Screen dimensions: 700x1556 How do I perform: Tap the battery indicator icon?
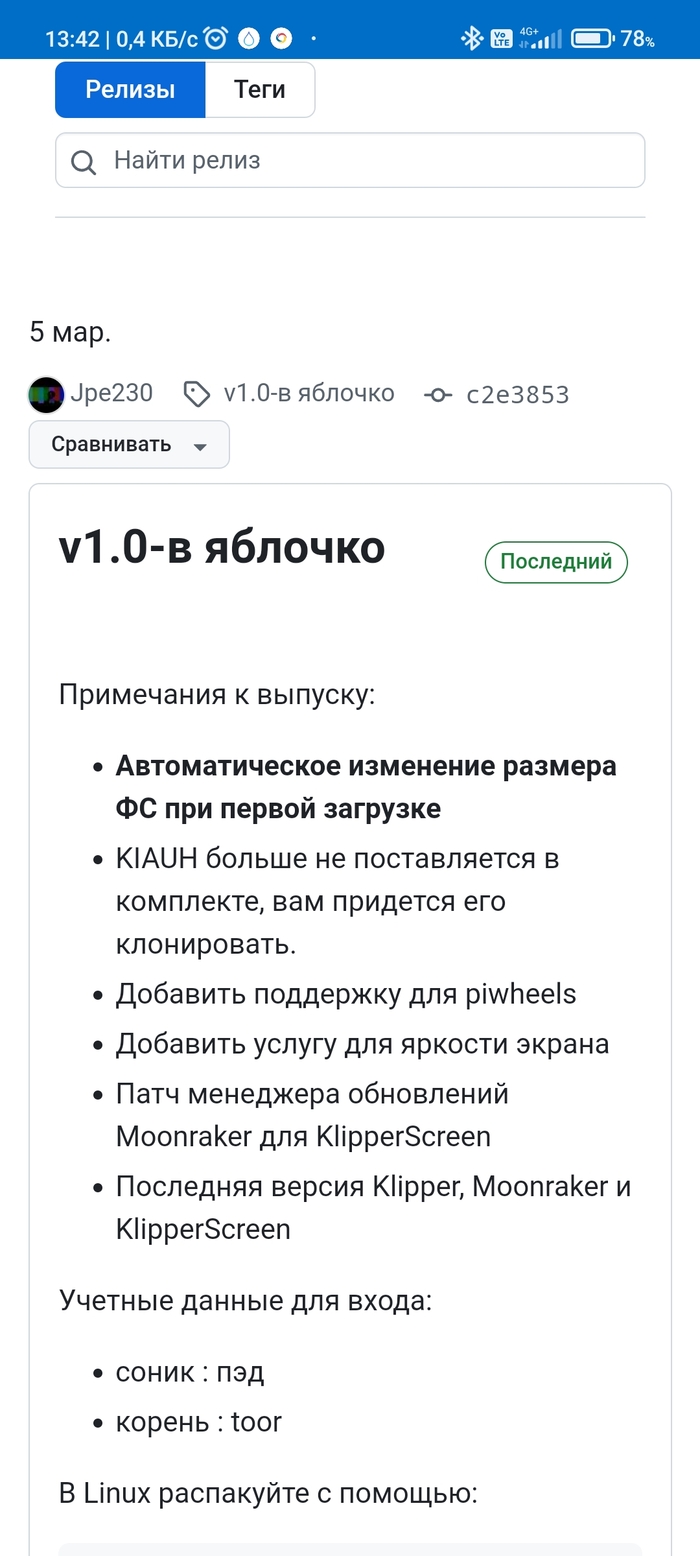pos(593,39)
